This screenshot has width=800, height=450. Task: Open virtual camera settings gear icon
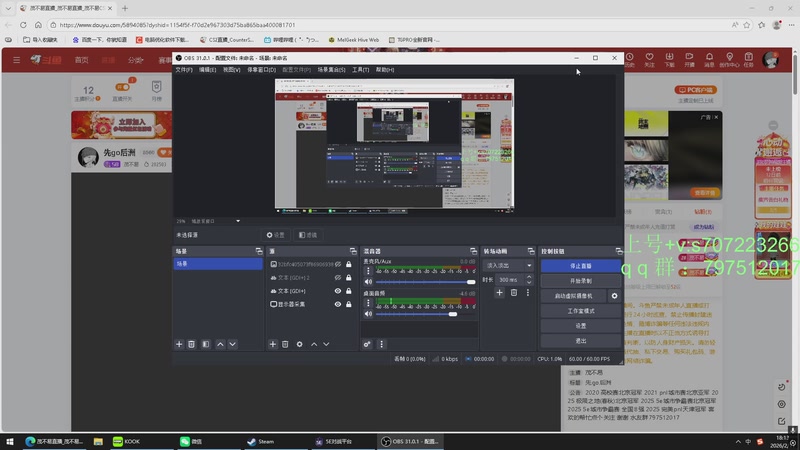tap(614, 296)
